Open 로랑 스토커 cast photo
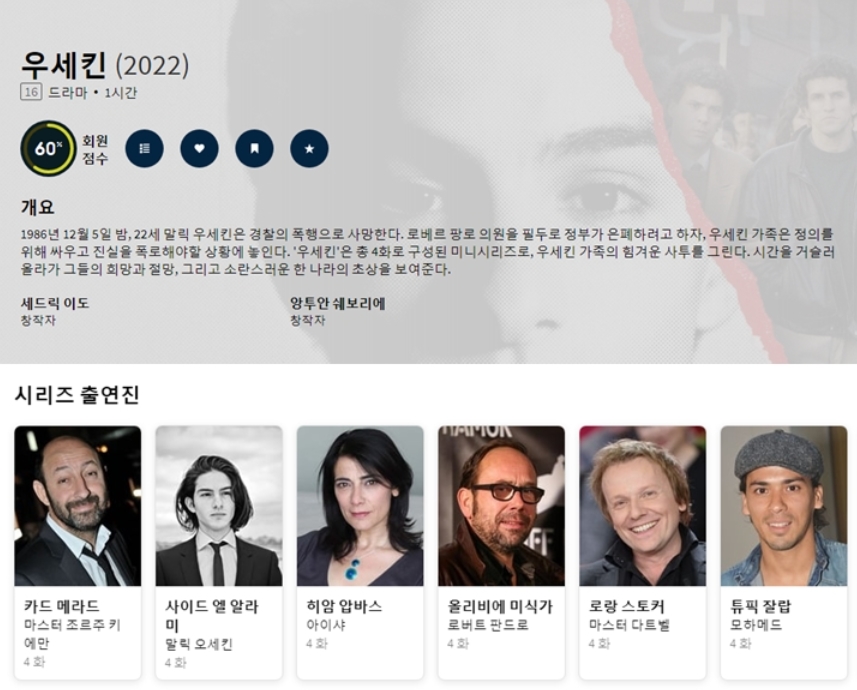Viewport: 857px width, 690px height. (x=643, y=506)
